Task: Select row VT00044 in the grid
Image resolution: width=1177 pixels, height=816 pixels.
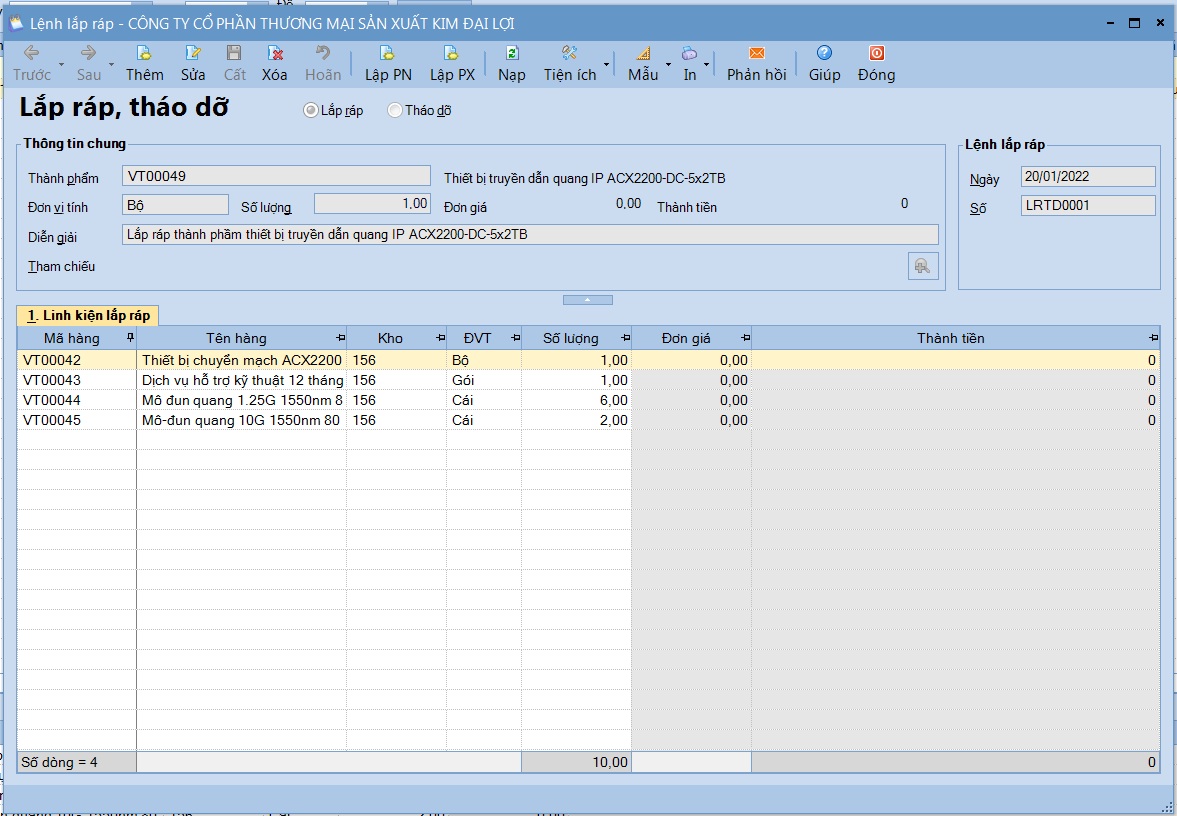Action: [588, 400]
